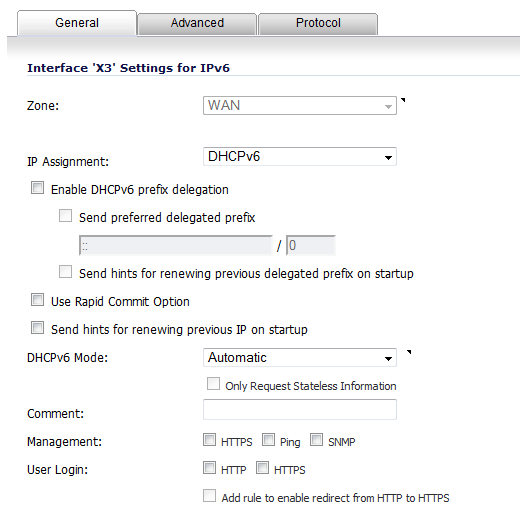The height and width of the screenshot is (505, 520).
Task: Click the tooltip marker beside DHCPv6 Mode
Action: pos(409,352)
